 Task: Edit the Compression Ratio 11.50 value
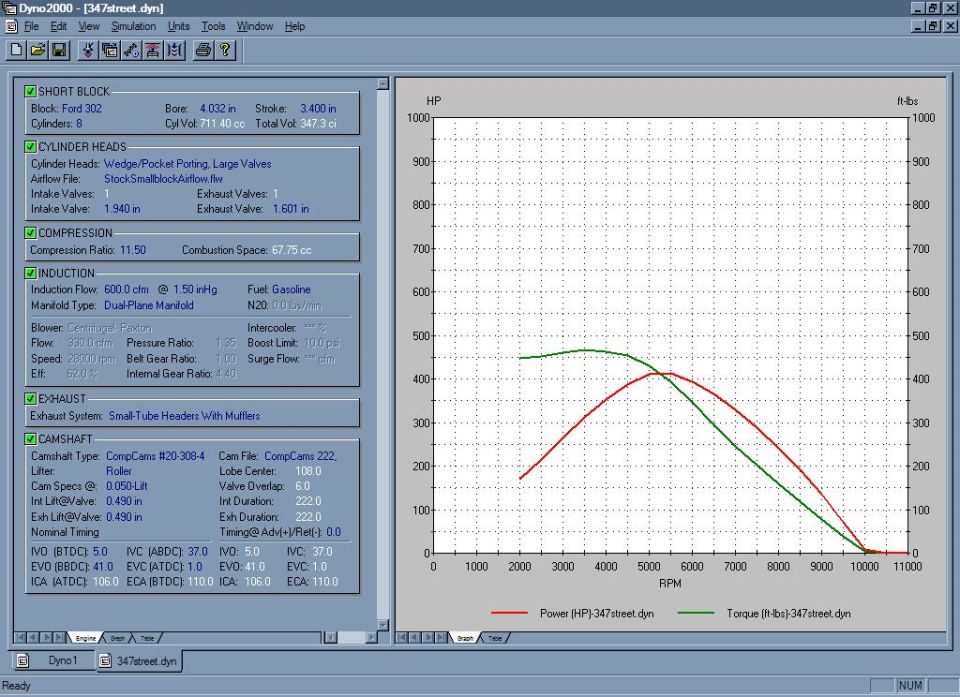[133, 250]
